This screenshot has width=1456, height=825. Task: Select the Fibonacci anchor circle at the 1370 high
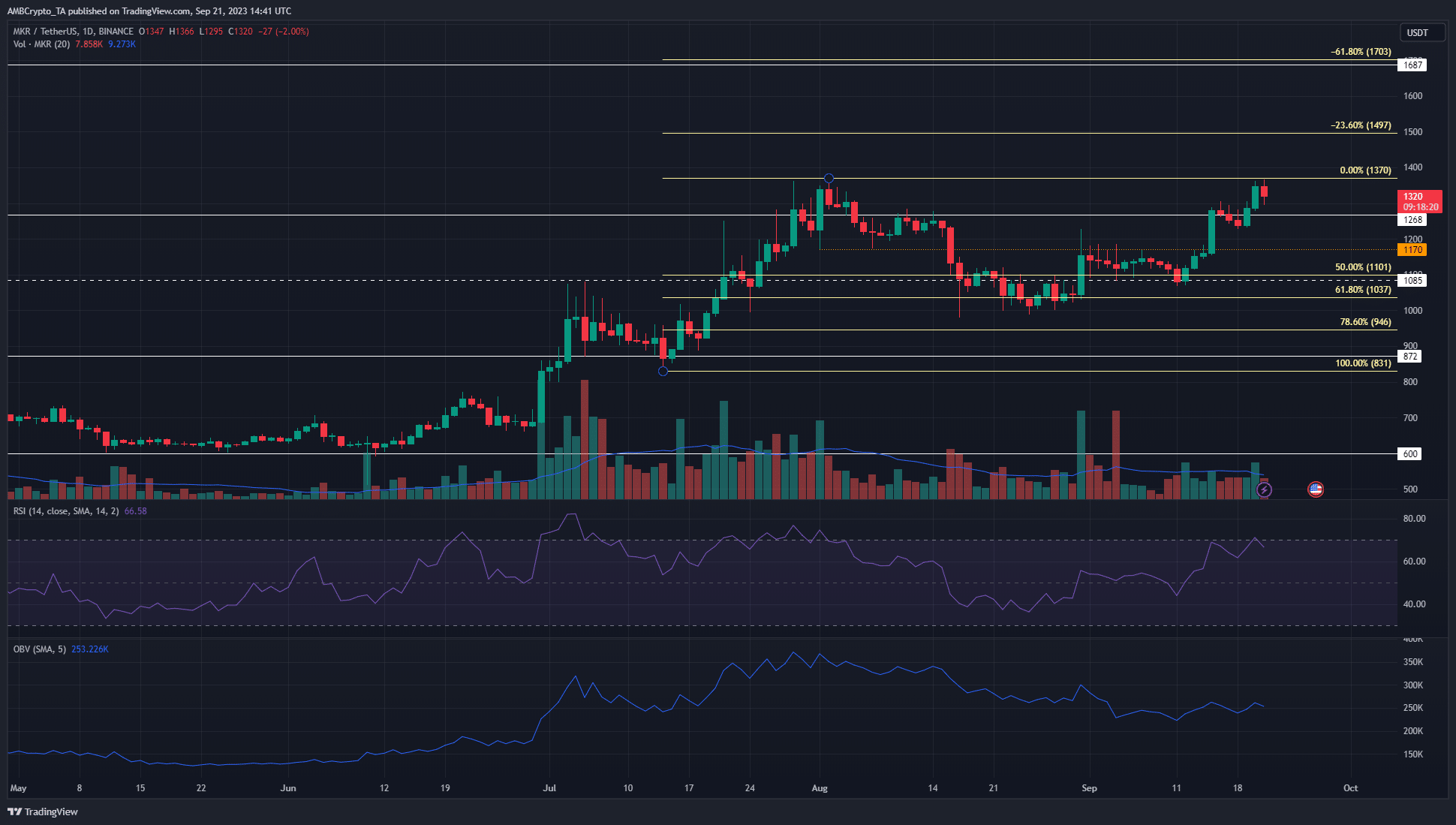(x=829, y=178)
